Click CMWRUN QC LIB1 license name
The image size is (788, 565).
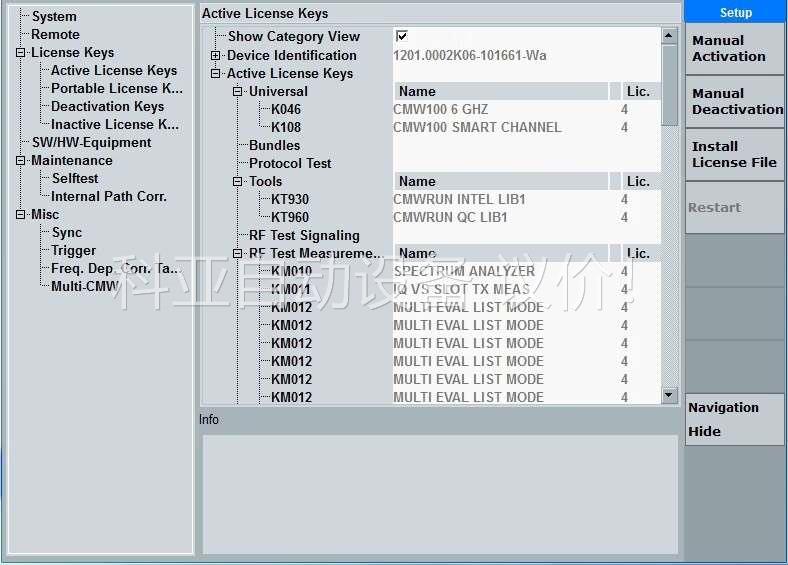click(450, 218)
